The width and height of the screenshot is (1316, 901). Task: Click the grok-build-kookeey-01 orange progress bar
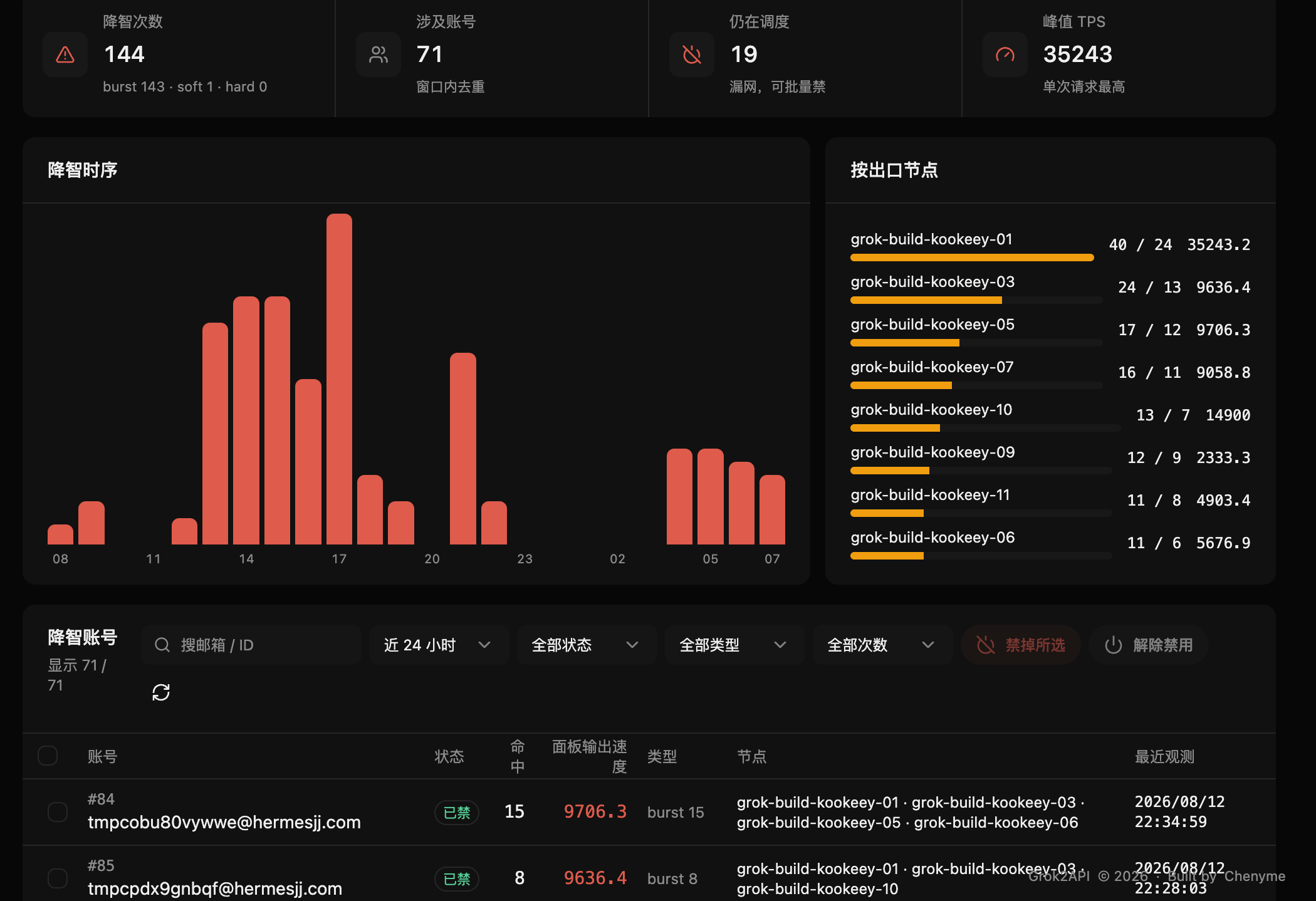click(972, 258)
